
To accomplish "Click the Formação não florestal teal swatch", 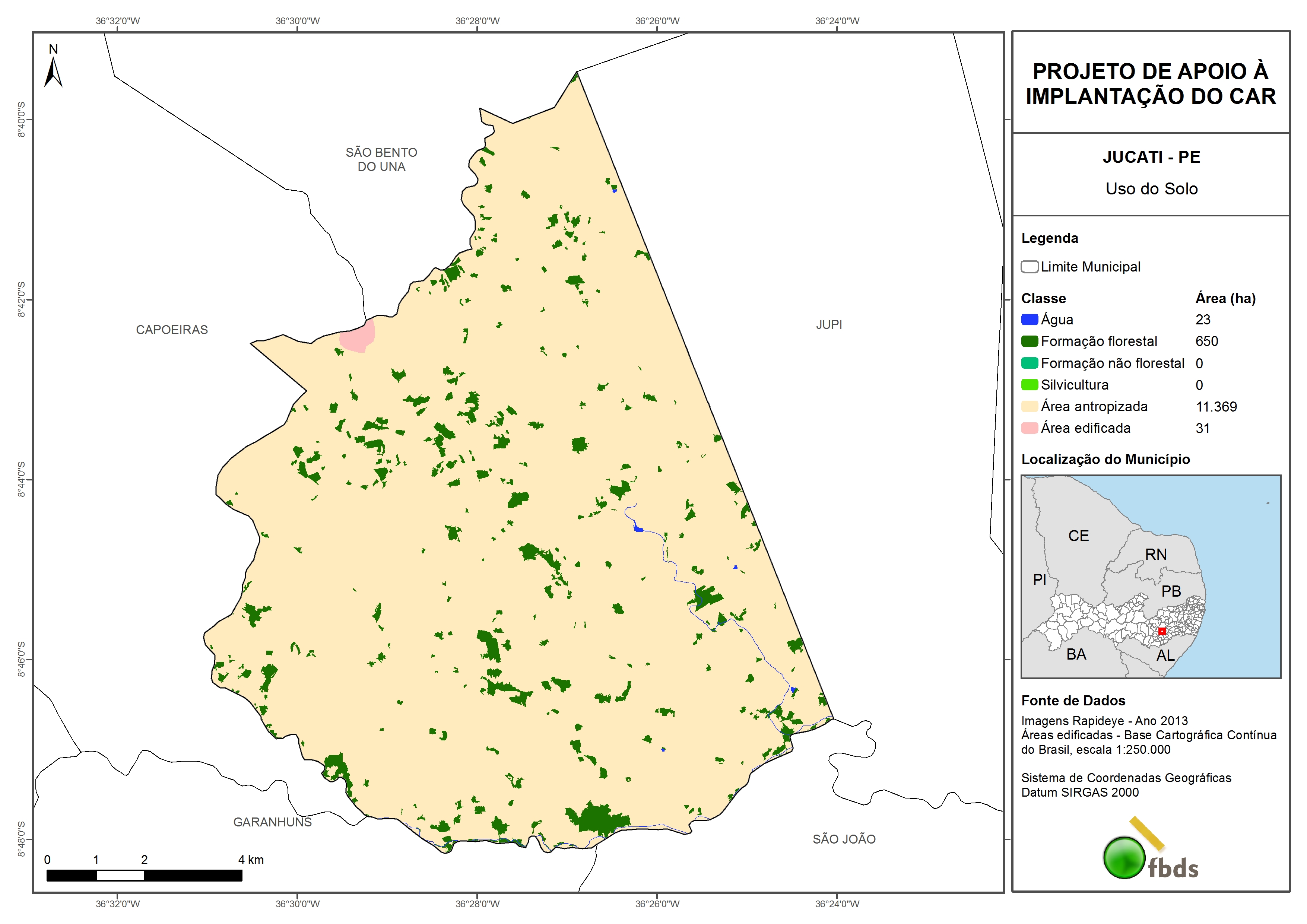I will 1029,363.
